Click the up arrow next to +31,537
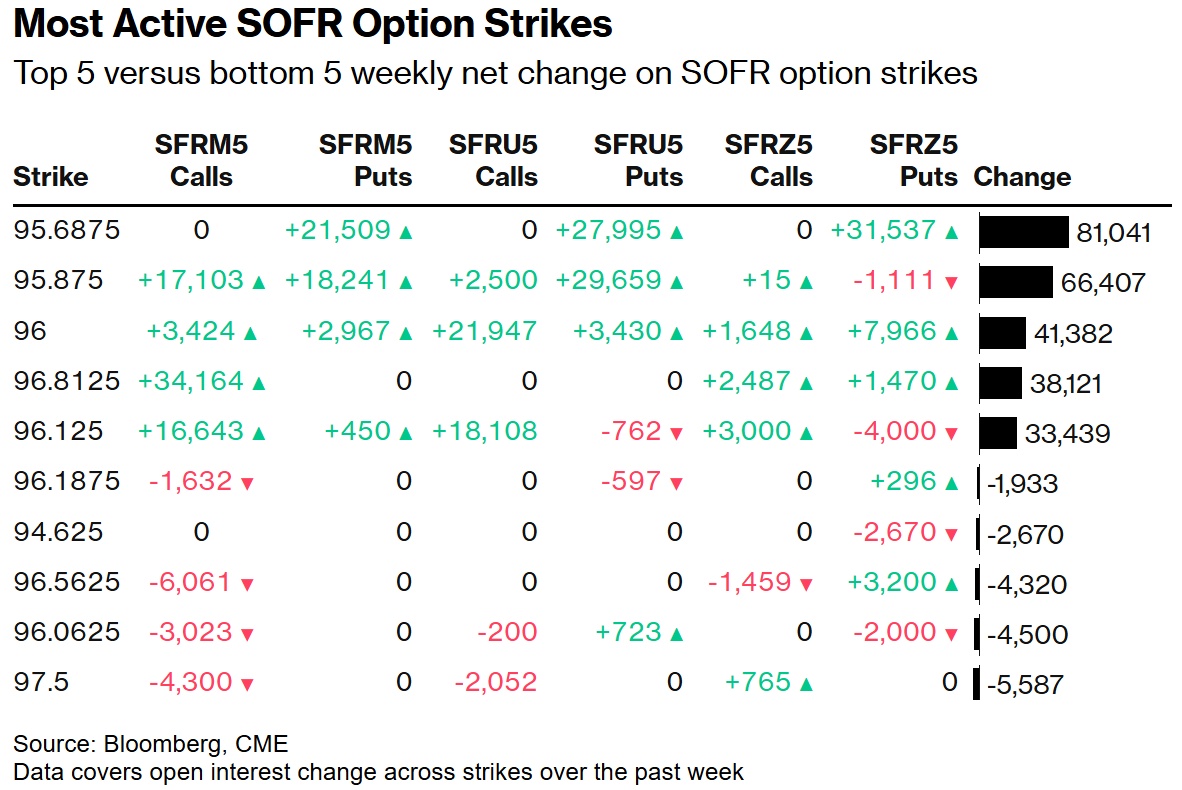Screen dimensions: 1182x790 click(951, 232)
